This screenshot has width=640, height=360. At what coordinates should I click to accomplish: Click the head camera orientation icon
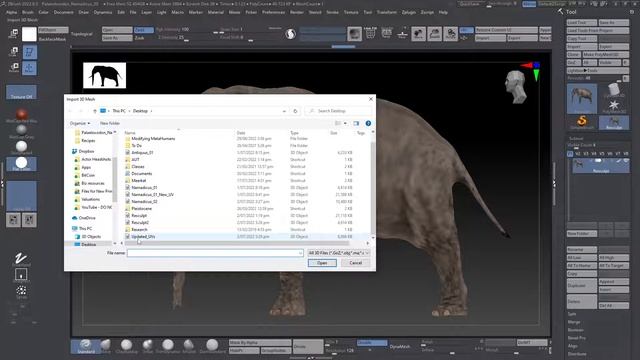point(515,87)
